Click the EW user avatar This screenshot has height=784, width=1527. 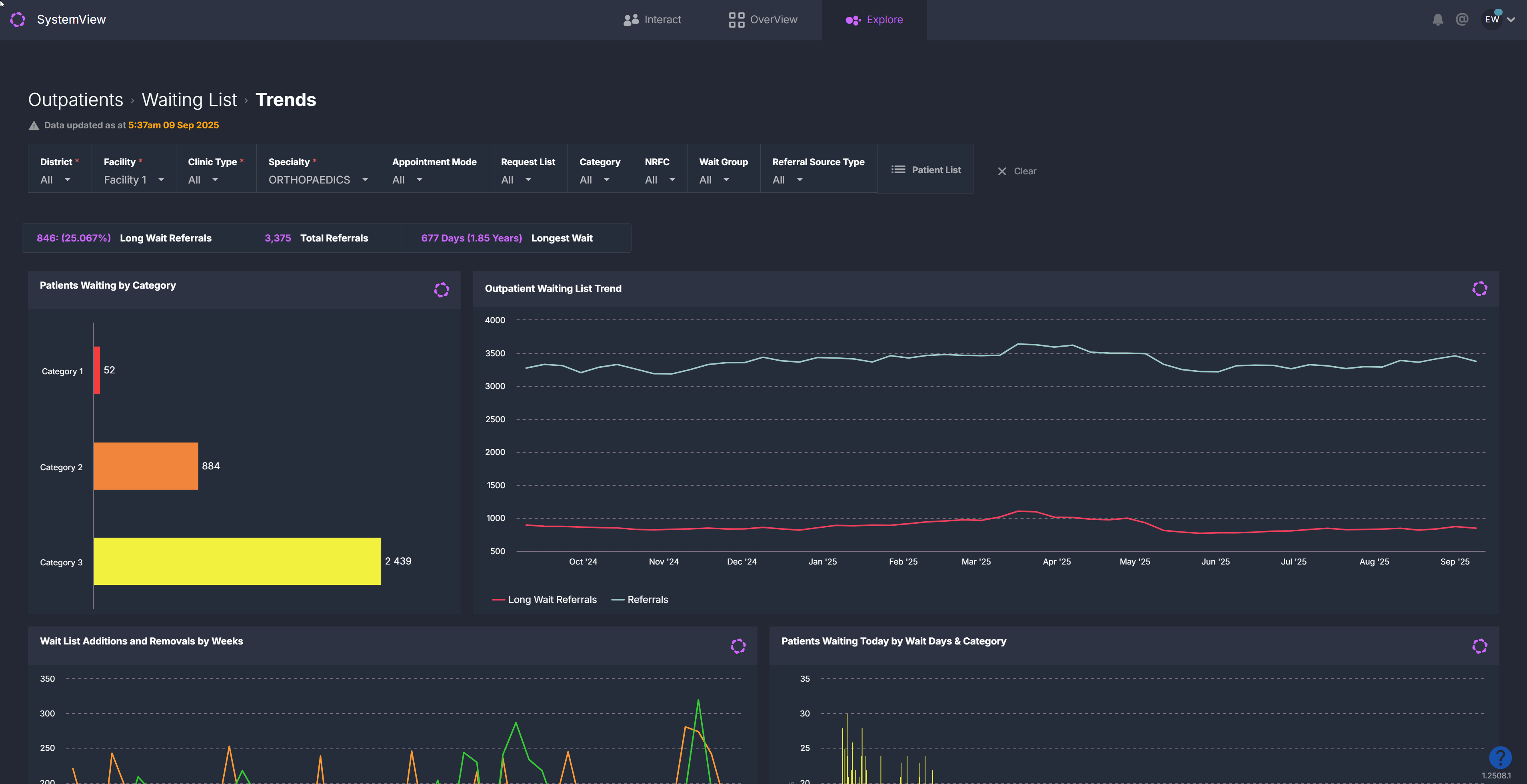1492,20
